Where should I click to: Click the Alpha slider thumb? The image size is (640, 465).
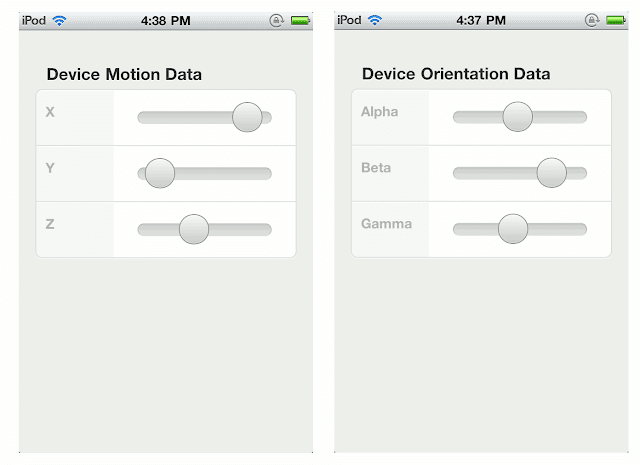click(518, 118)
